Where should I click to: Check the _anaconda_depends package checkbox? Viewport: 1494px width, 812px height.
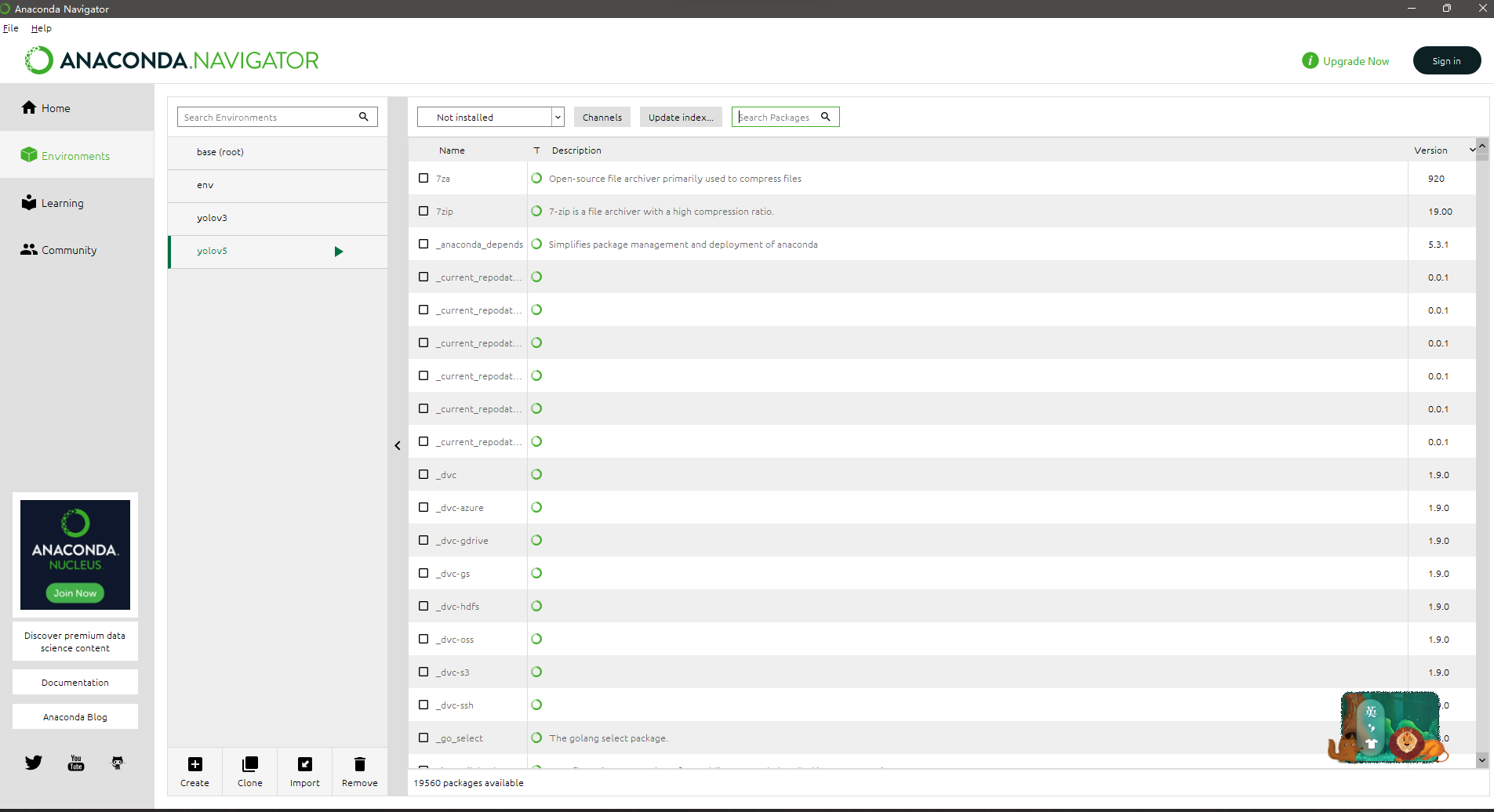click(423, 245)
